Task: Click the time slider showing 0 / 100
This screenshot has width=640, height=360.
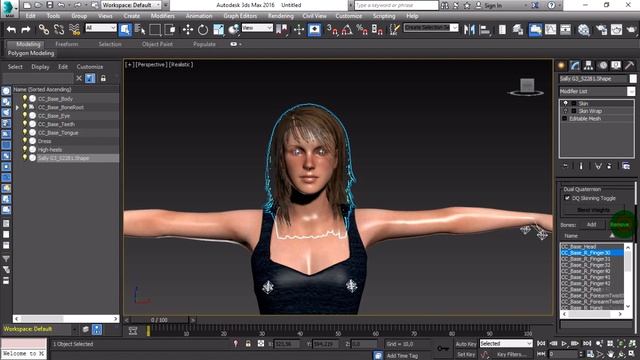Action: [x=159, y=320]
